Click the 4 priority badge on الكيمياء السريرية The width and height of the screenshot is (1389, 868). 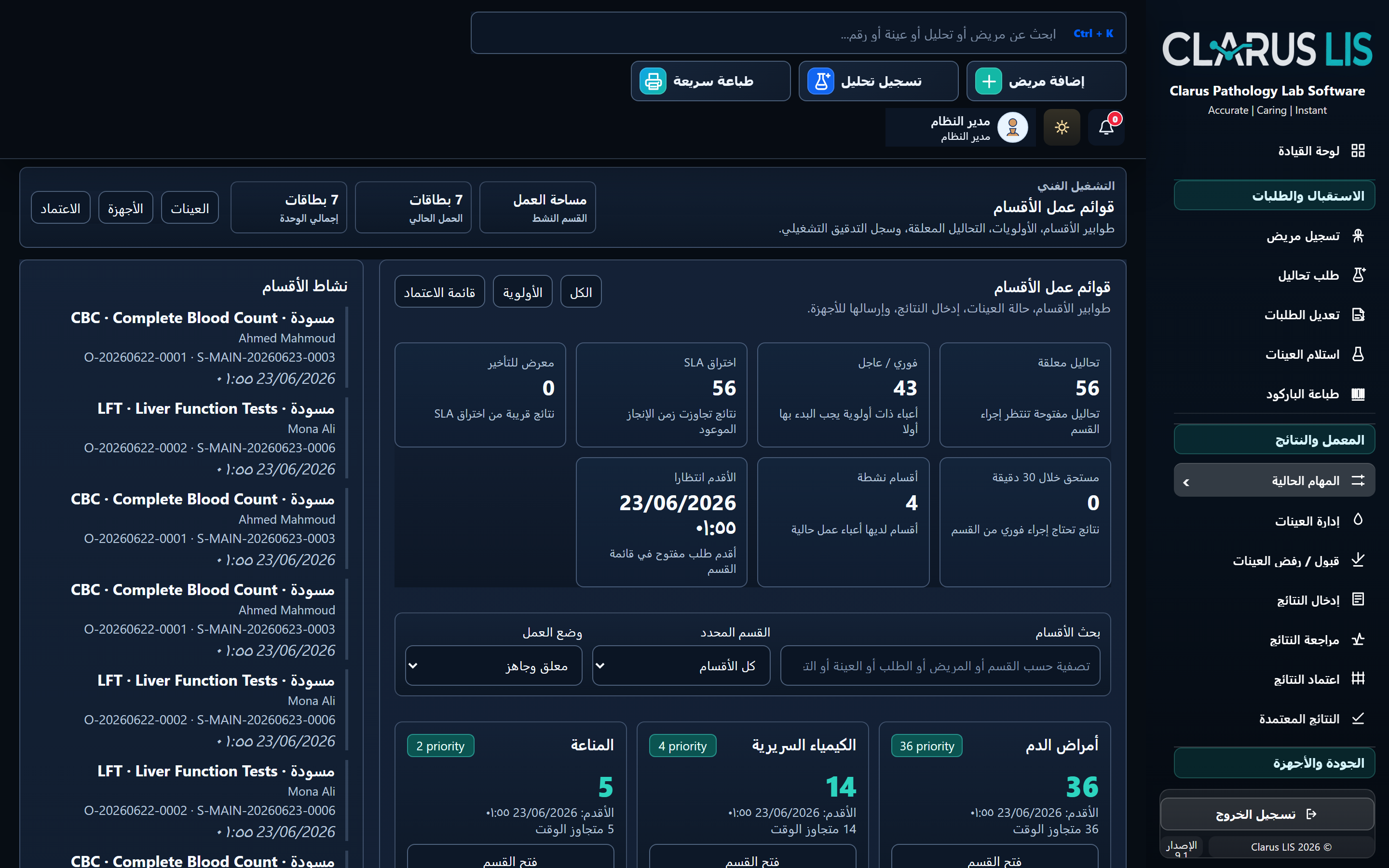682,746
